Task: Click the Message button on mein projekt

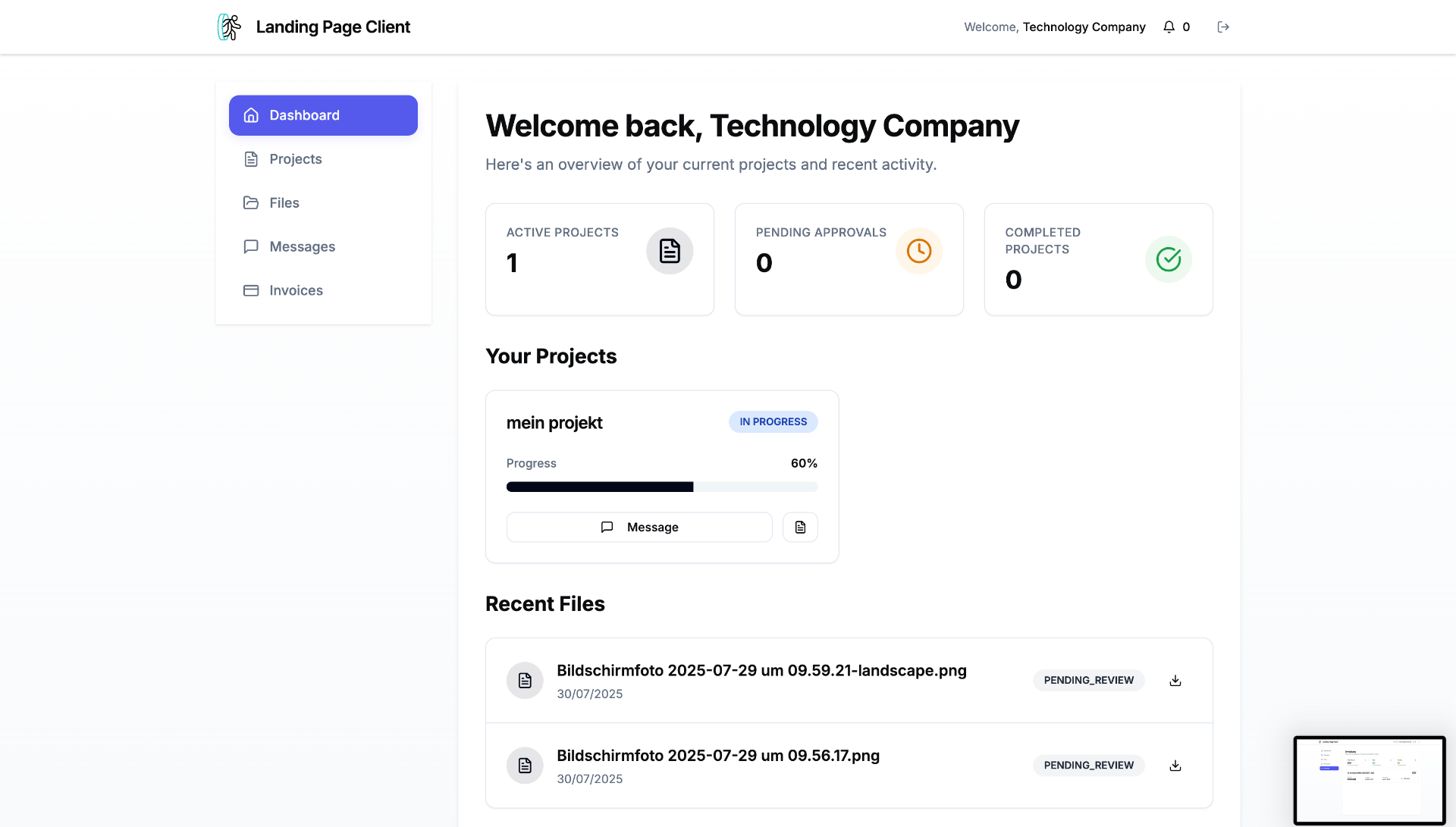Action: click(x=639, y=527)
